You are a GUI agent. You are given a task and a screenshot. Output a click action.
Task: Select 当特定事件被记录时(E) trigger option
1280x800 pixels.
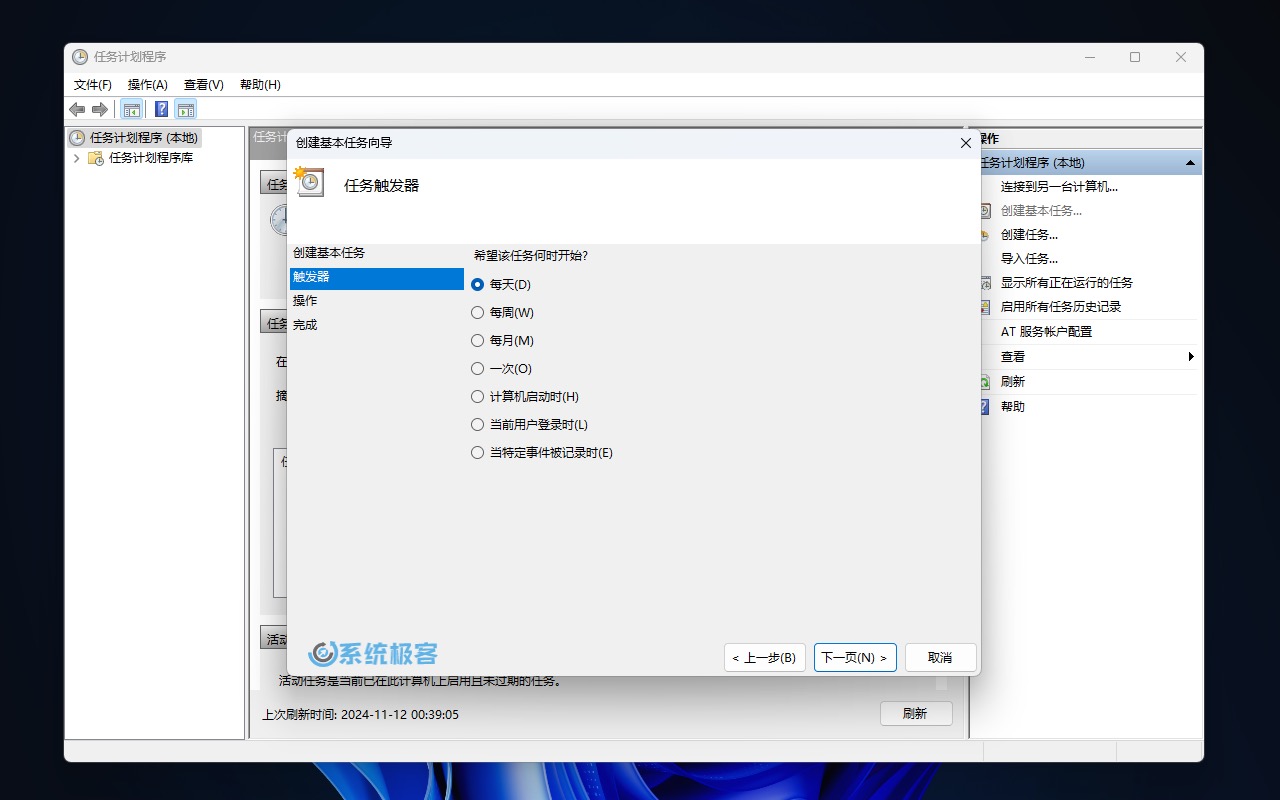click(x=542, y=453)
